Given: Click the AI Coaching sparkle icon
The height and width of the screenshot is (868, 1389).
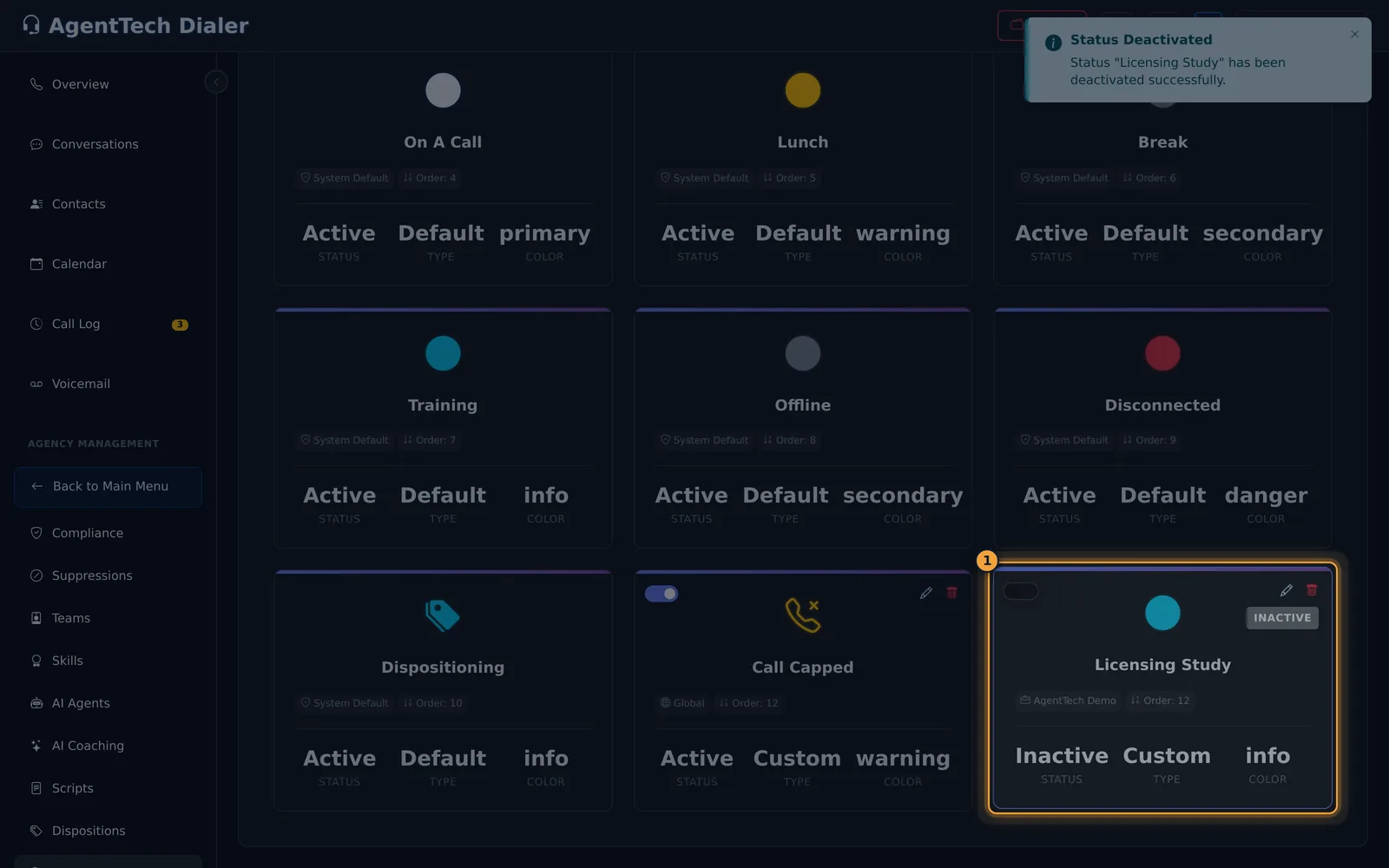Looking at the screenshot, I should coord(36,746).
